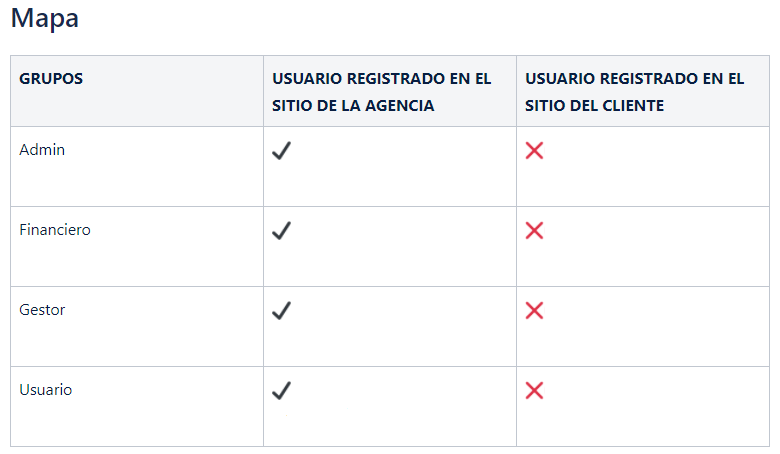Select the Financiero group cell
Viewport: 780px width, 454px height.
[137, 247]
